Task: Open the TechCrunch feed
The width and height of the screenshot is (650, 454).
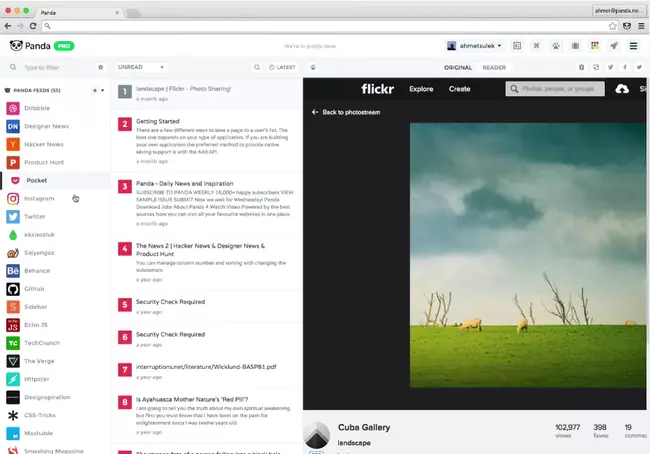Action: pyautogui.click(x=42, y=343)
